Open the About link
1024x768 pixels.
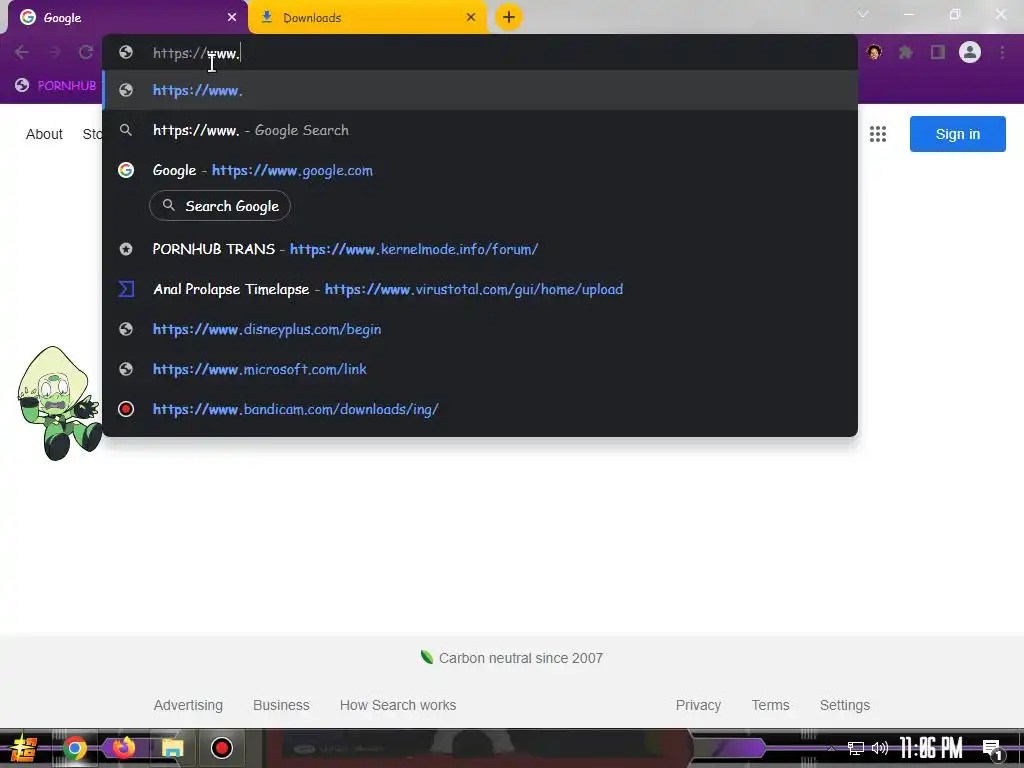click(x=44, y=134)
